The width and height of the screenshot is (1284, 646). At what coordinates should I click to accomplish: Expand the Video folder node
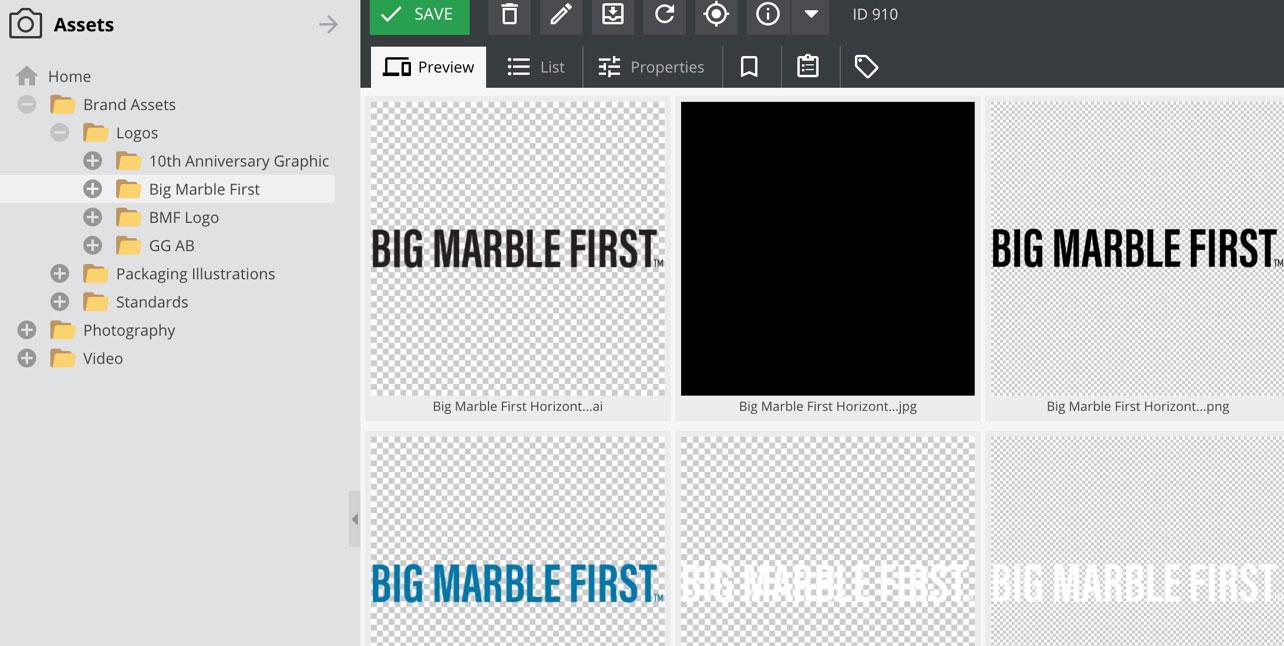(27, 358)
